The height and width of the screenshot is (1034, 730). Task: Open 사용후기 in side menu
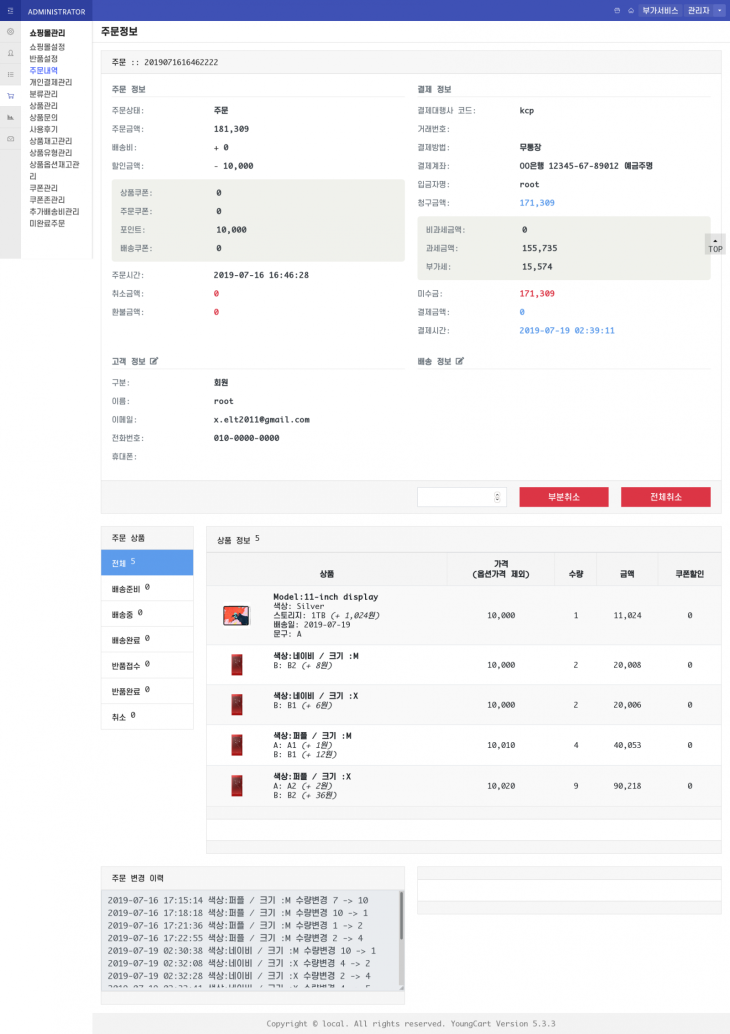pyautogui.click(x=44, y=129)
